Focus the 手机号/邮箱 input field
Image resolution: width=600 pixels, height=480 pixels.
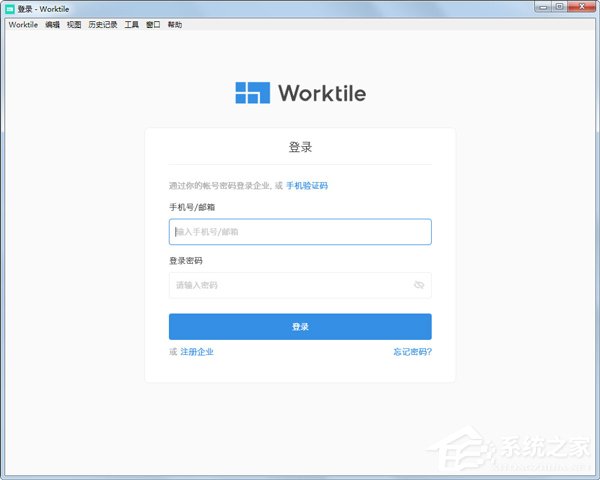[x=300, y=232]
